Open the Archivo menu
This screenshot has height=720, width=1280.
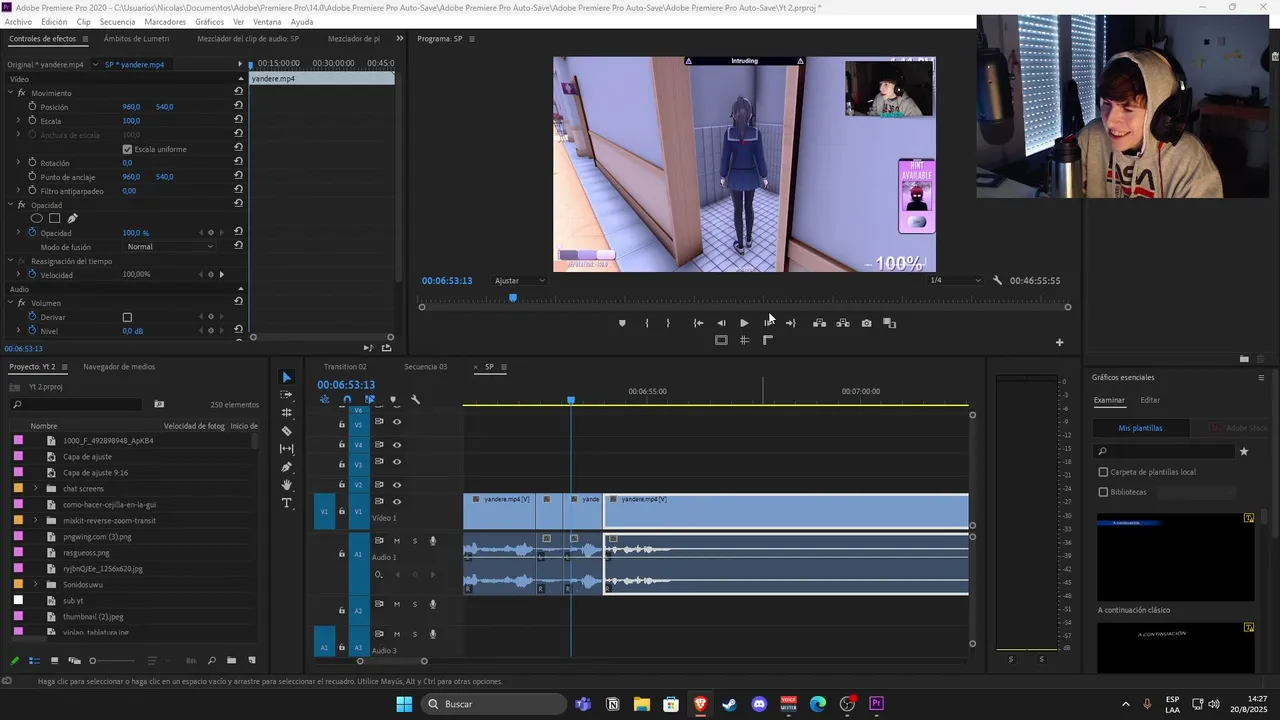tap(18, 21)
